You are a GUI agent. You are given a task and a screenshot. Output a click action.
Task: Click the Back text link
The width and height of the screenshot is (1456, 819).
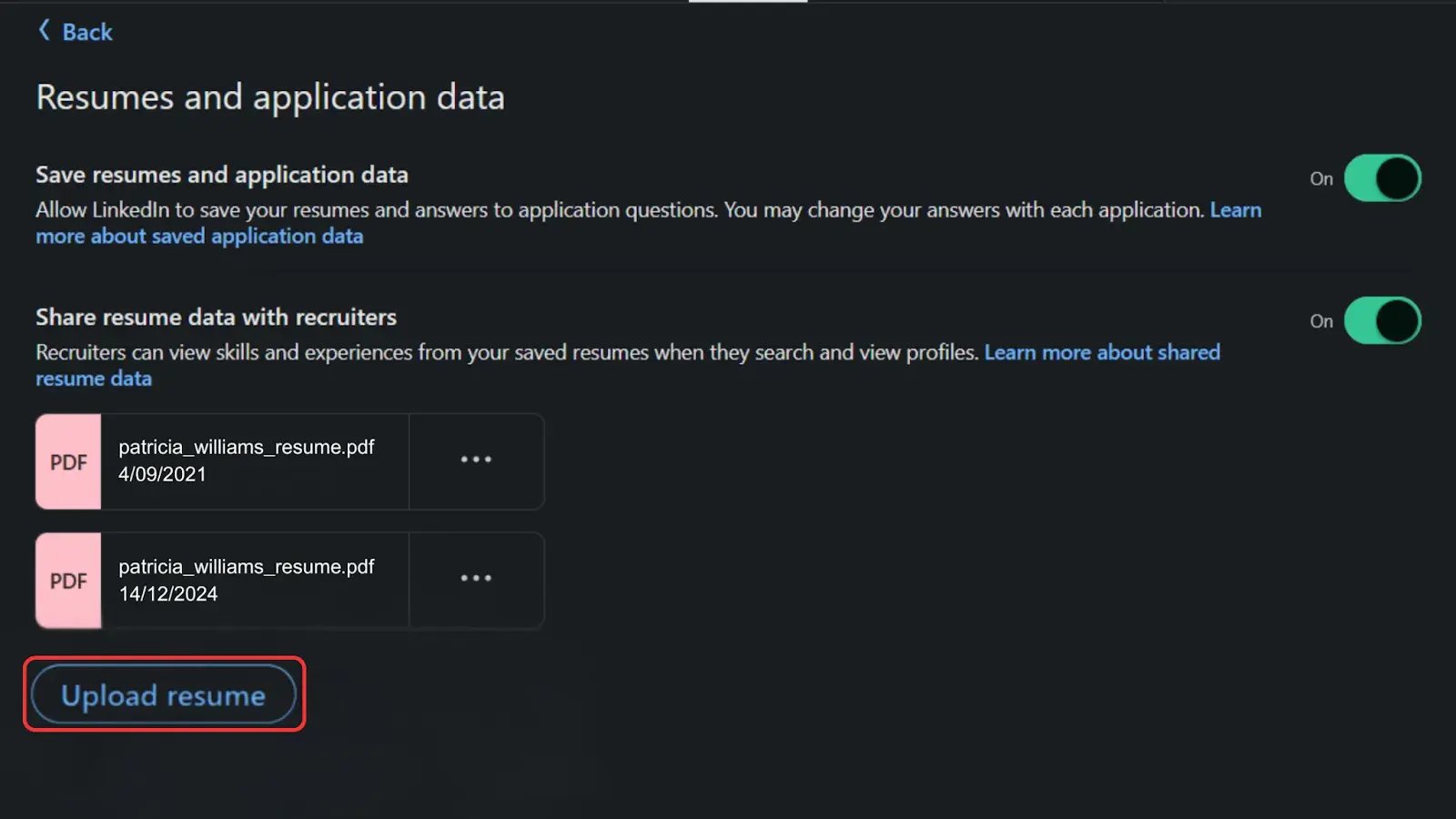[x=87, y=33]
